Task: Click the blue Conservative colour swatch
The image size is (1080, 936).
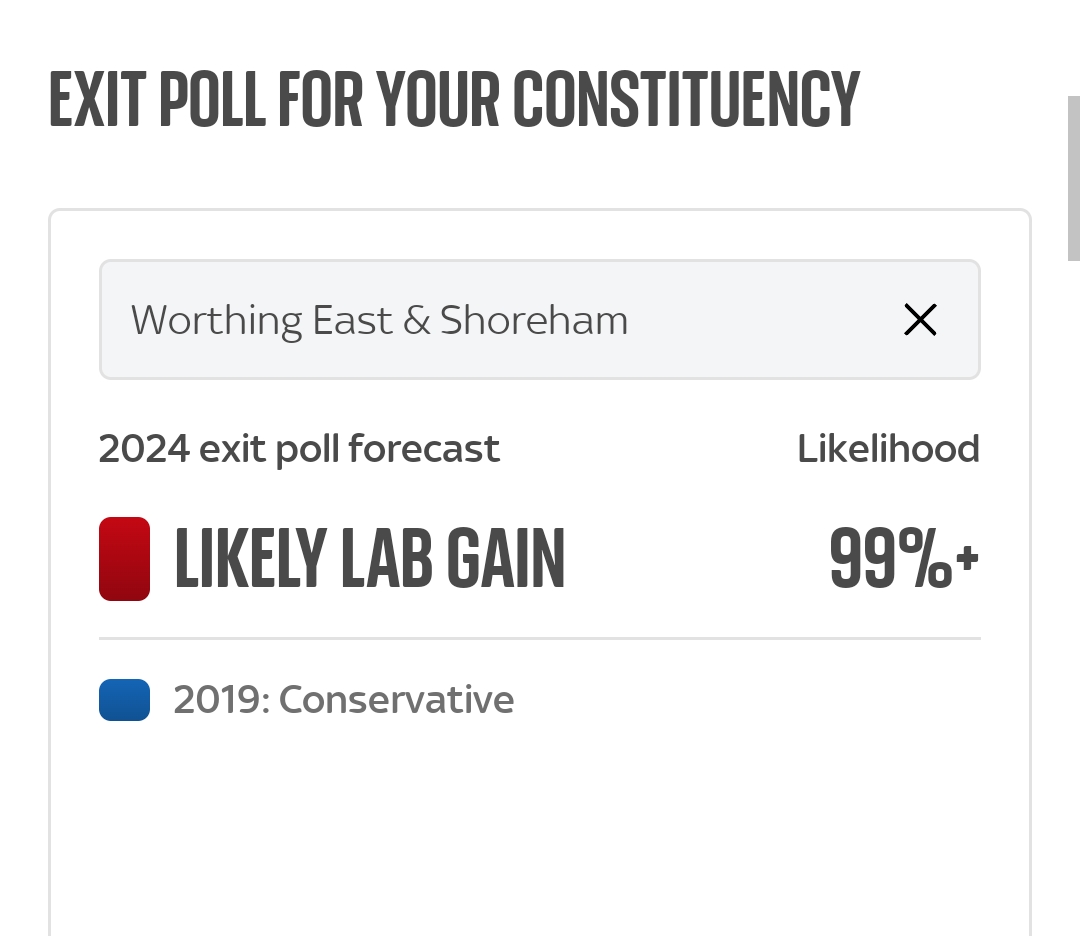Action: tap(125, 700)
